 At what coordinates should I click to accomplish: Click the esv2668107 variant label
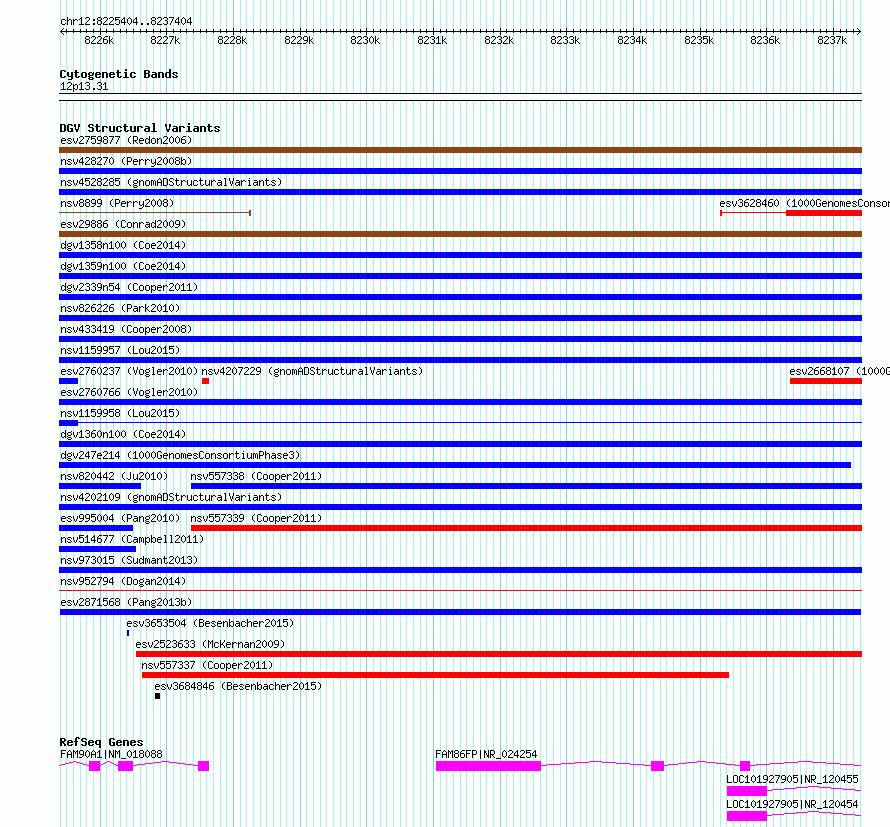tap(839, 371)
